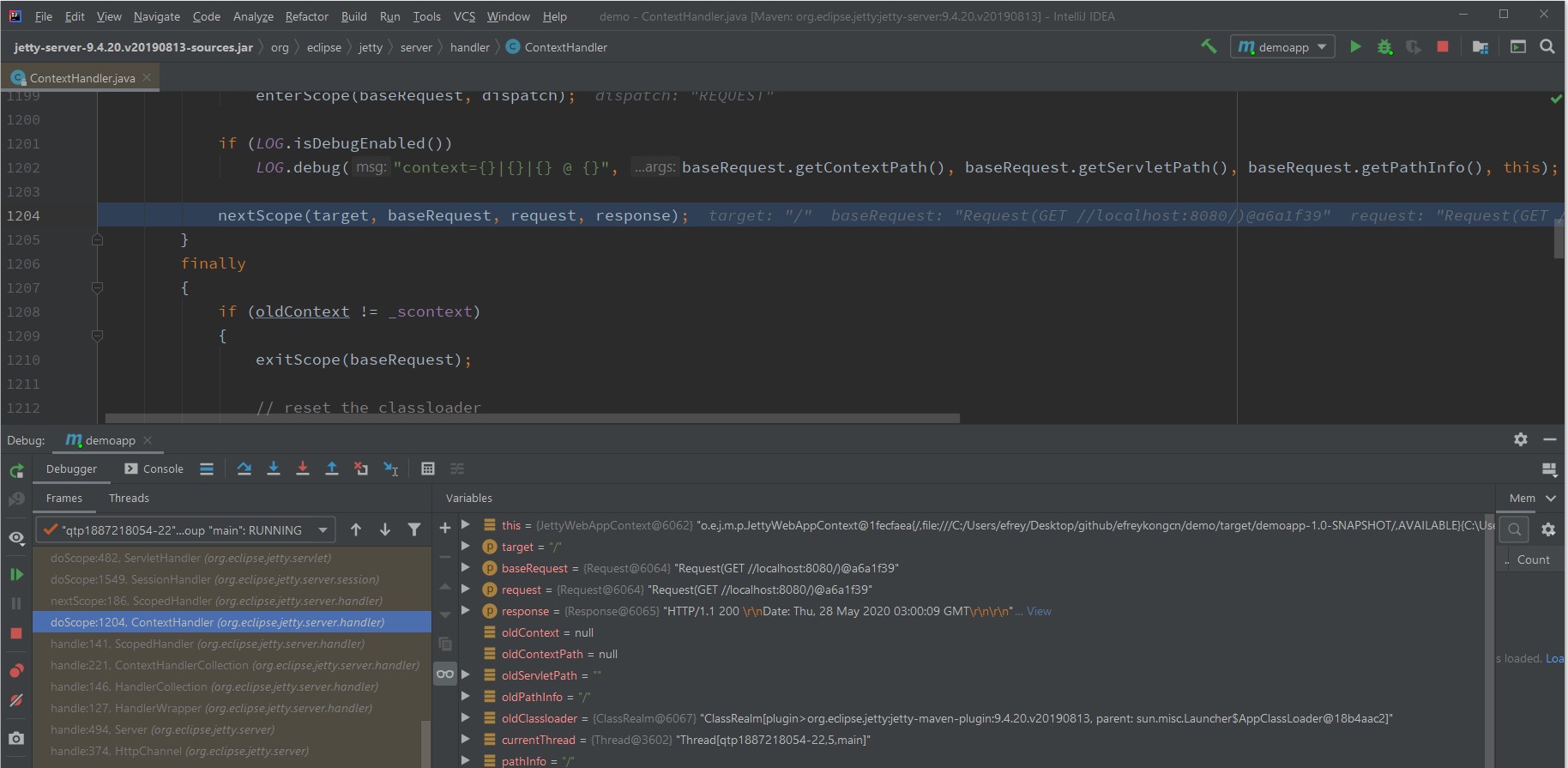Select frame 'doScope:482, ServletHandler'
Viewport: 1568px width, 768px height.
click(x=232, y=558)
